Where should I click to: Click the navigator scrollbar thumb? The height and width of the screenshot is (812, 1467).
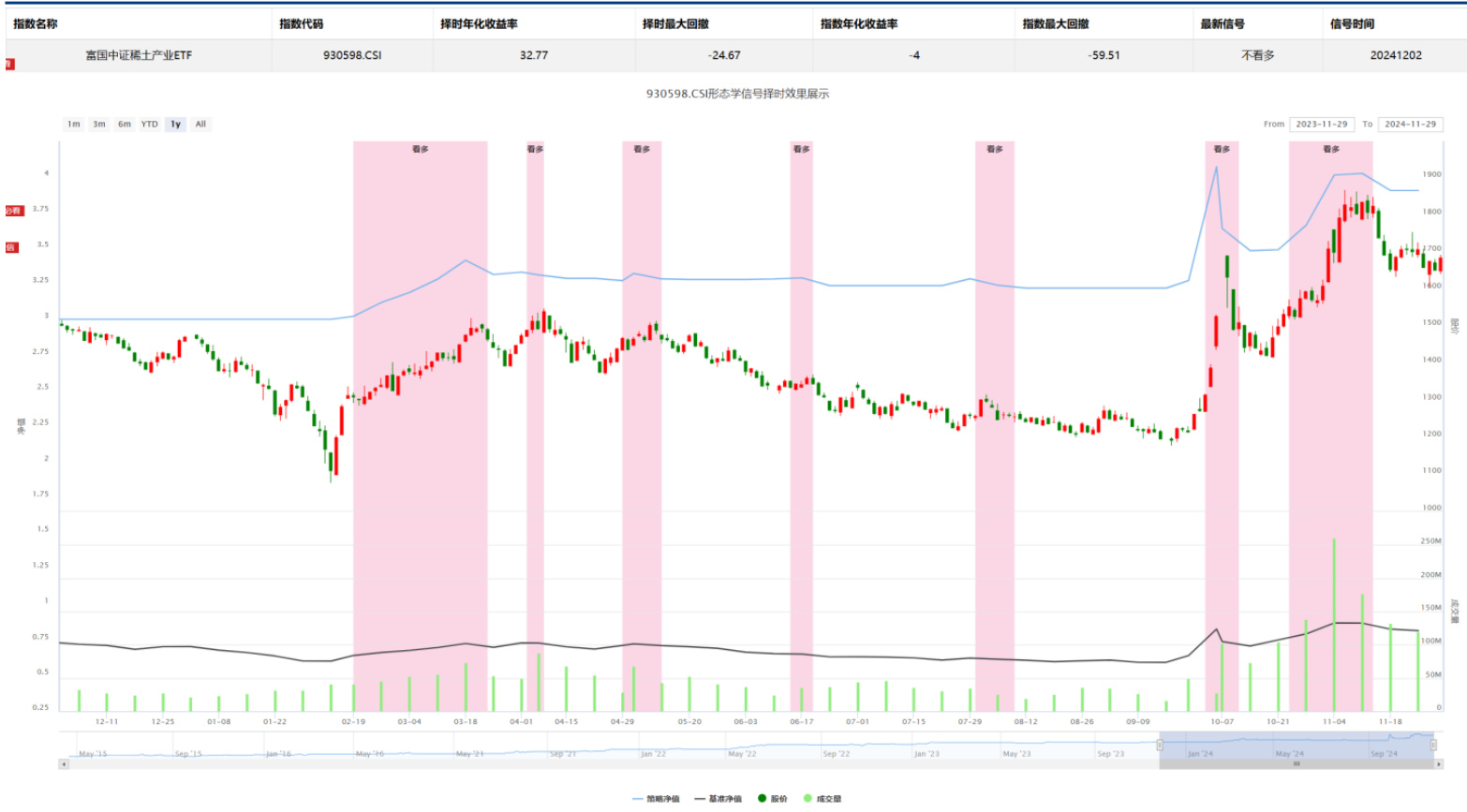tap(1297, 764)
